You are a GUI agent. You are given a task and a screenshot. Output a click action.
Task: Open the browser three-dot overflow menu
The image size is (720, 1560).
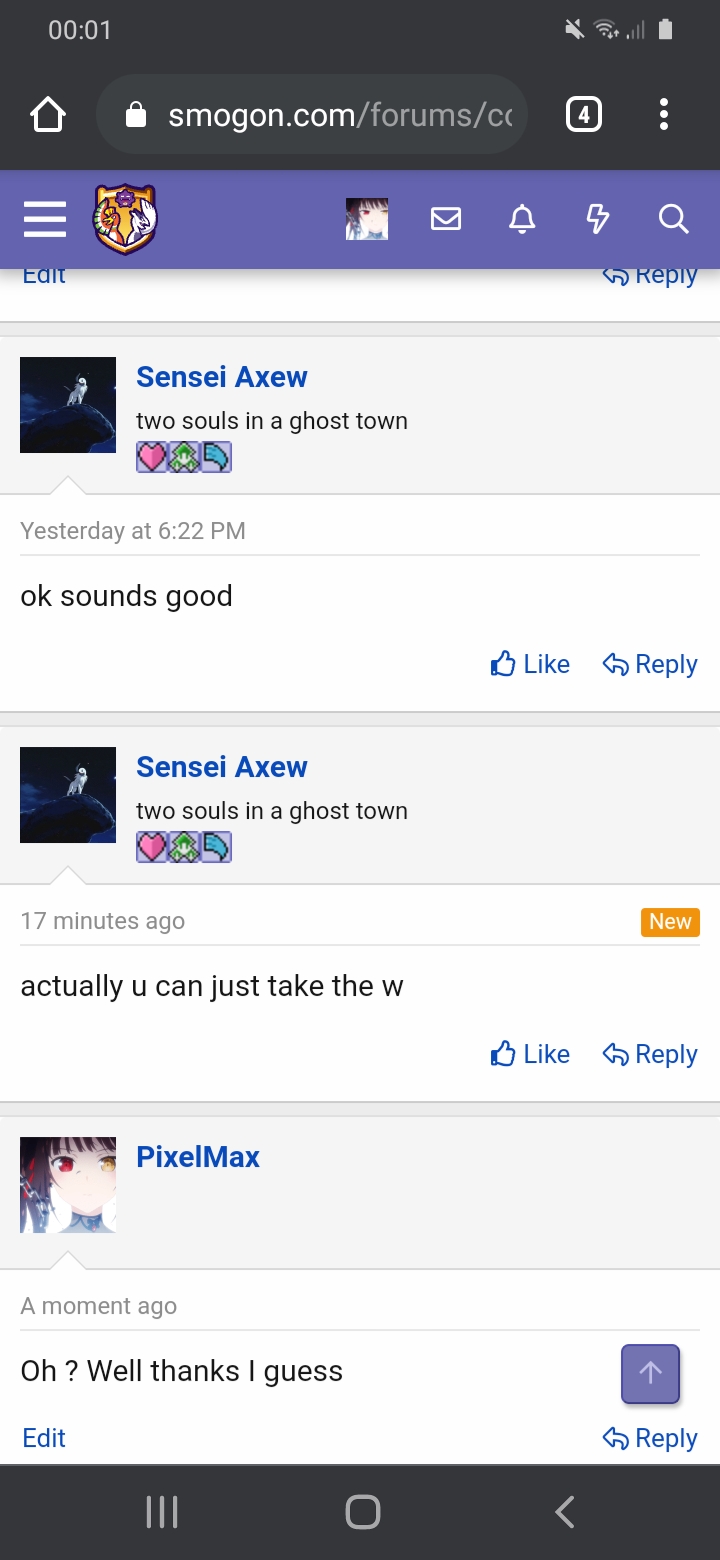pos(664,115)
